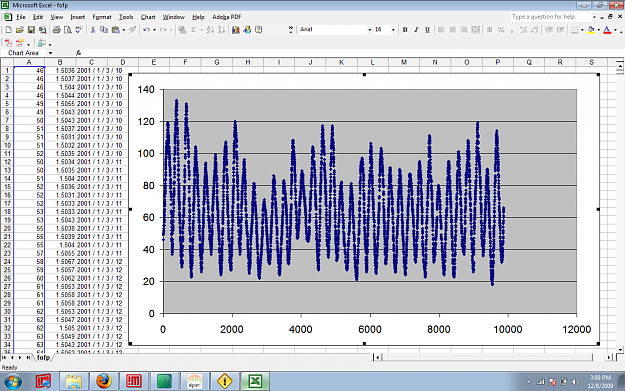This screenshot has width=625, height=391.
Task: Run the spelling check icon
Action: pos(79,30)
